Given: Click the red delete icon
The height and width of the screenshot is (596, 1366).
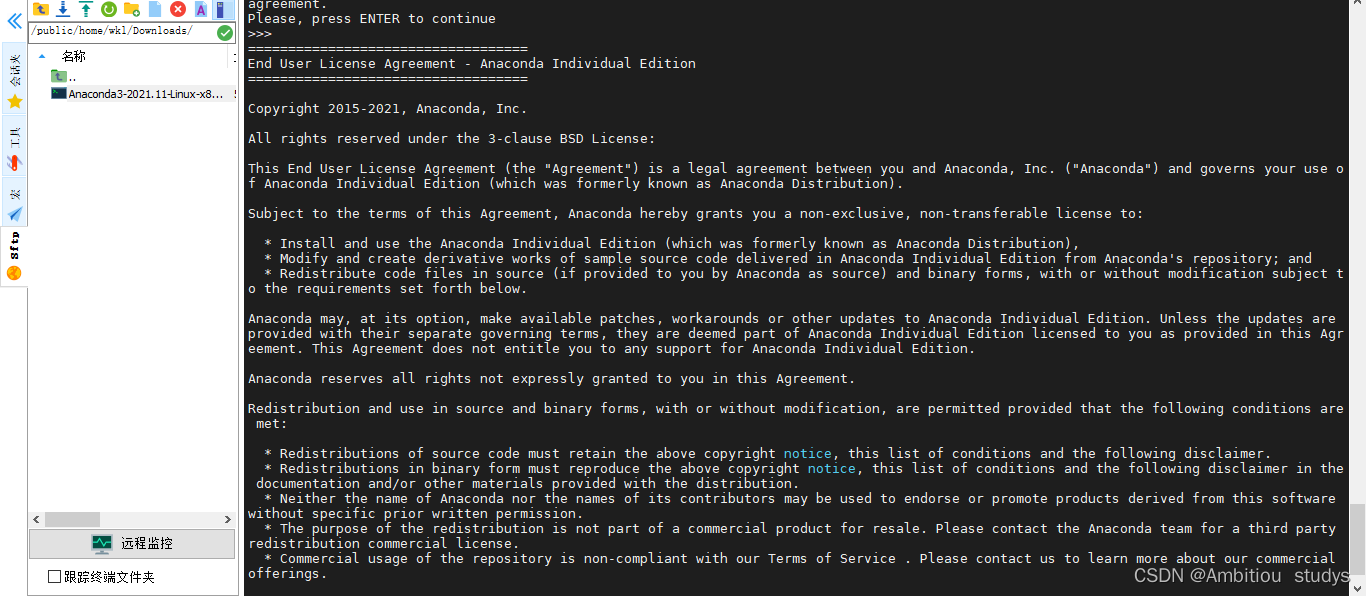Looking at the screenshot, I should pos(178,9).
